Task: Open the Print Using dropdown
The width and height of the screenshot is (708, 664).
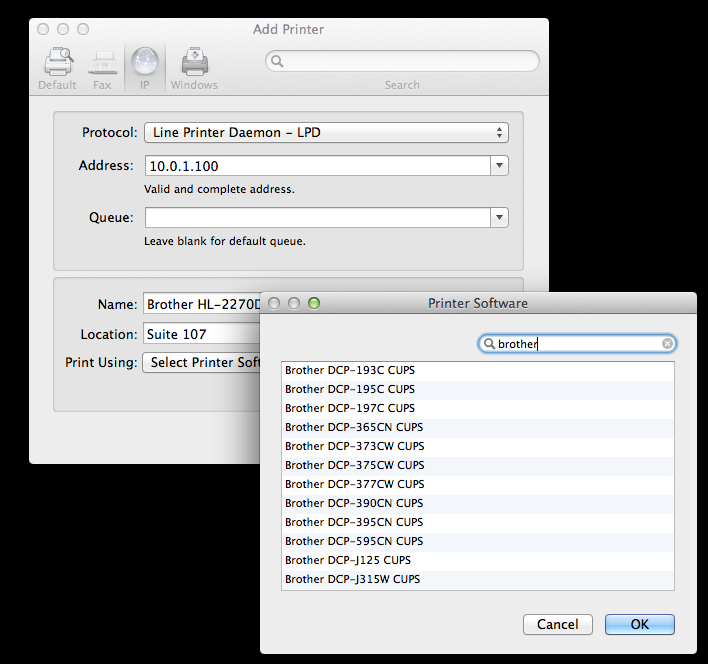Action: point(201,362)
